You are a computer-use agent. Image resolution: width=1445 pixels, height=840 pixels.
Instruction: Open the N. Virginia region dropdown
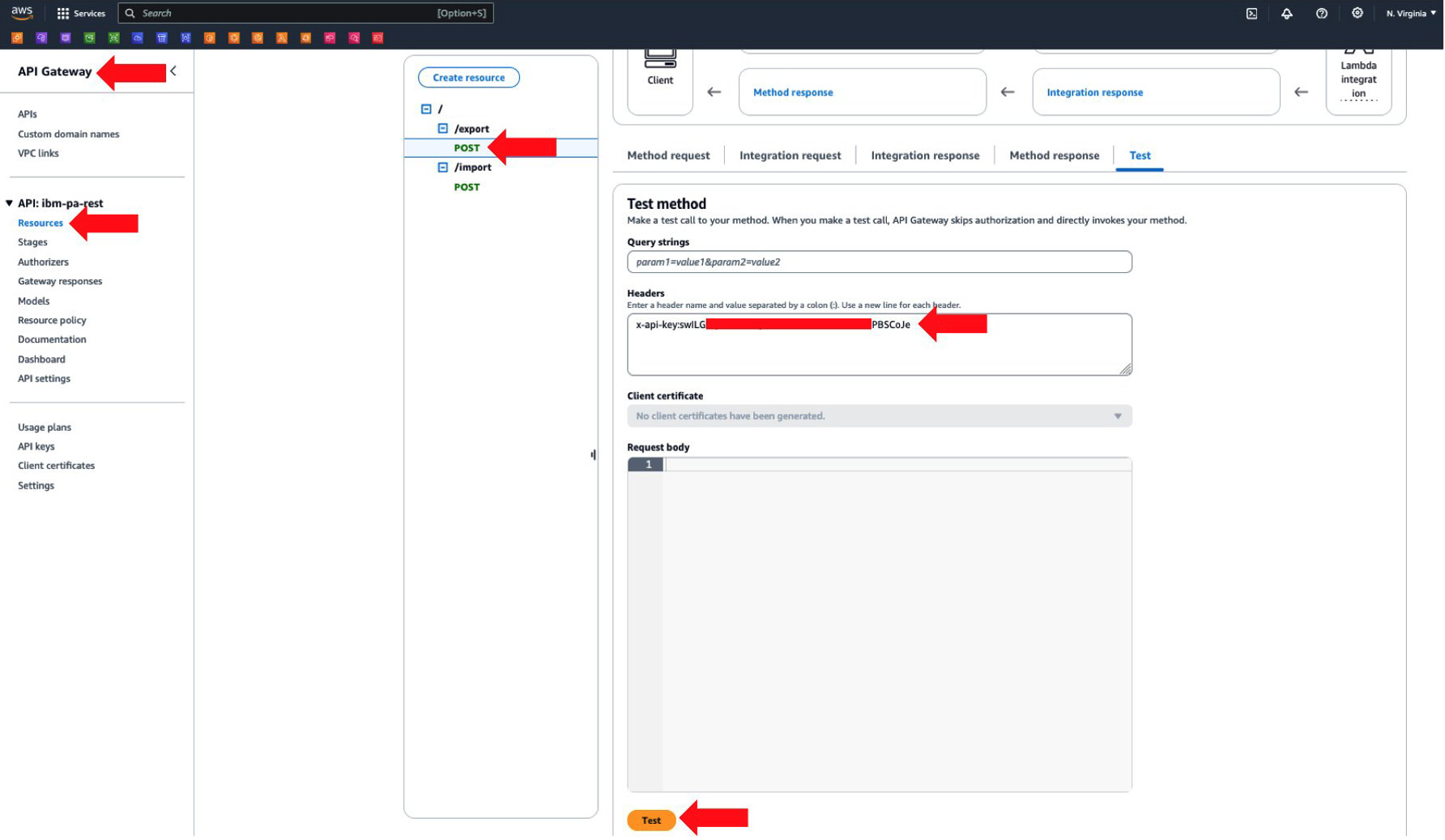1412,13
